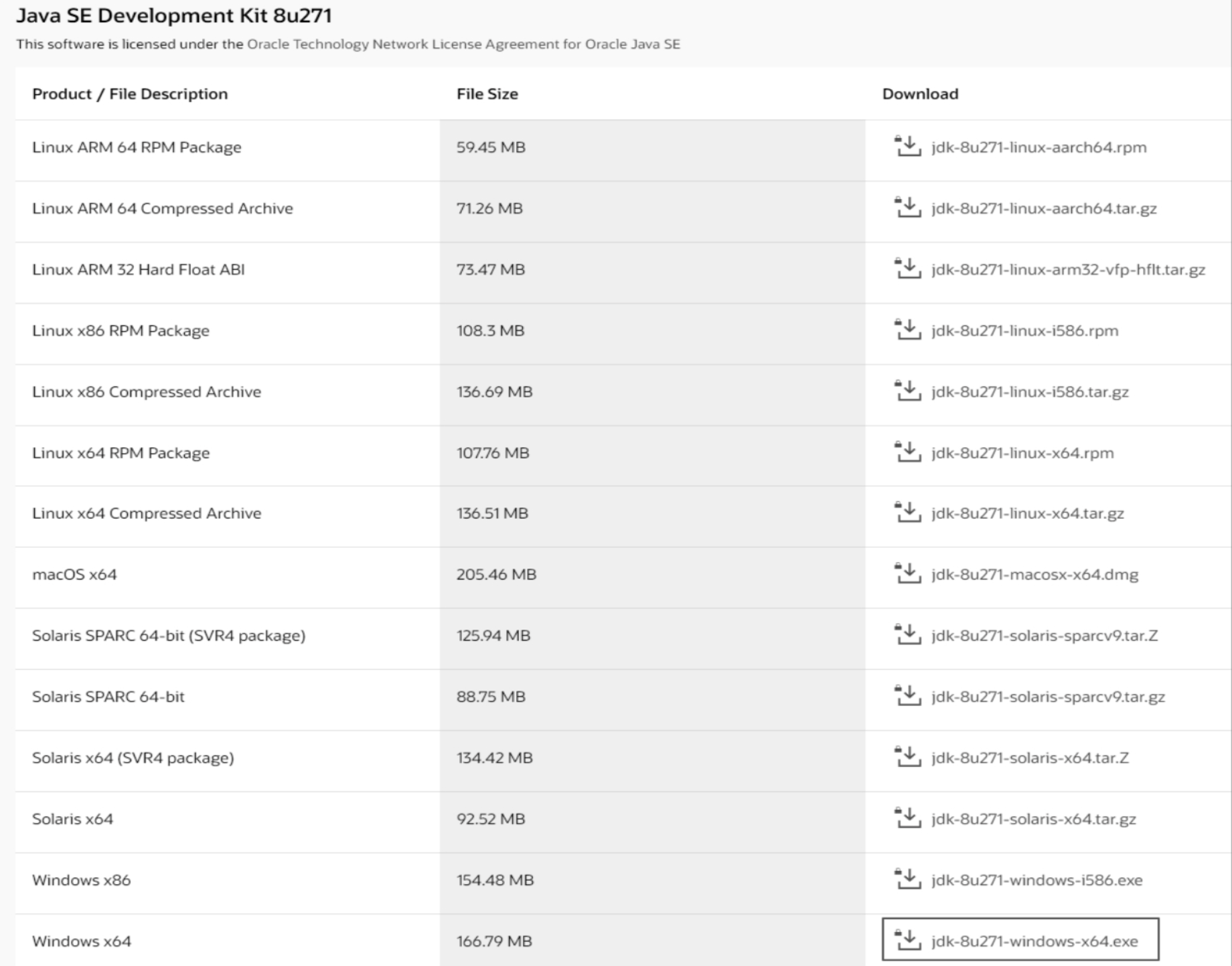Click download icon beside linux-aarch64.tar.gz
Image resolution: width=1232 pixels, height=966 pixels.
(x=908, y=208)
